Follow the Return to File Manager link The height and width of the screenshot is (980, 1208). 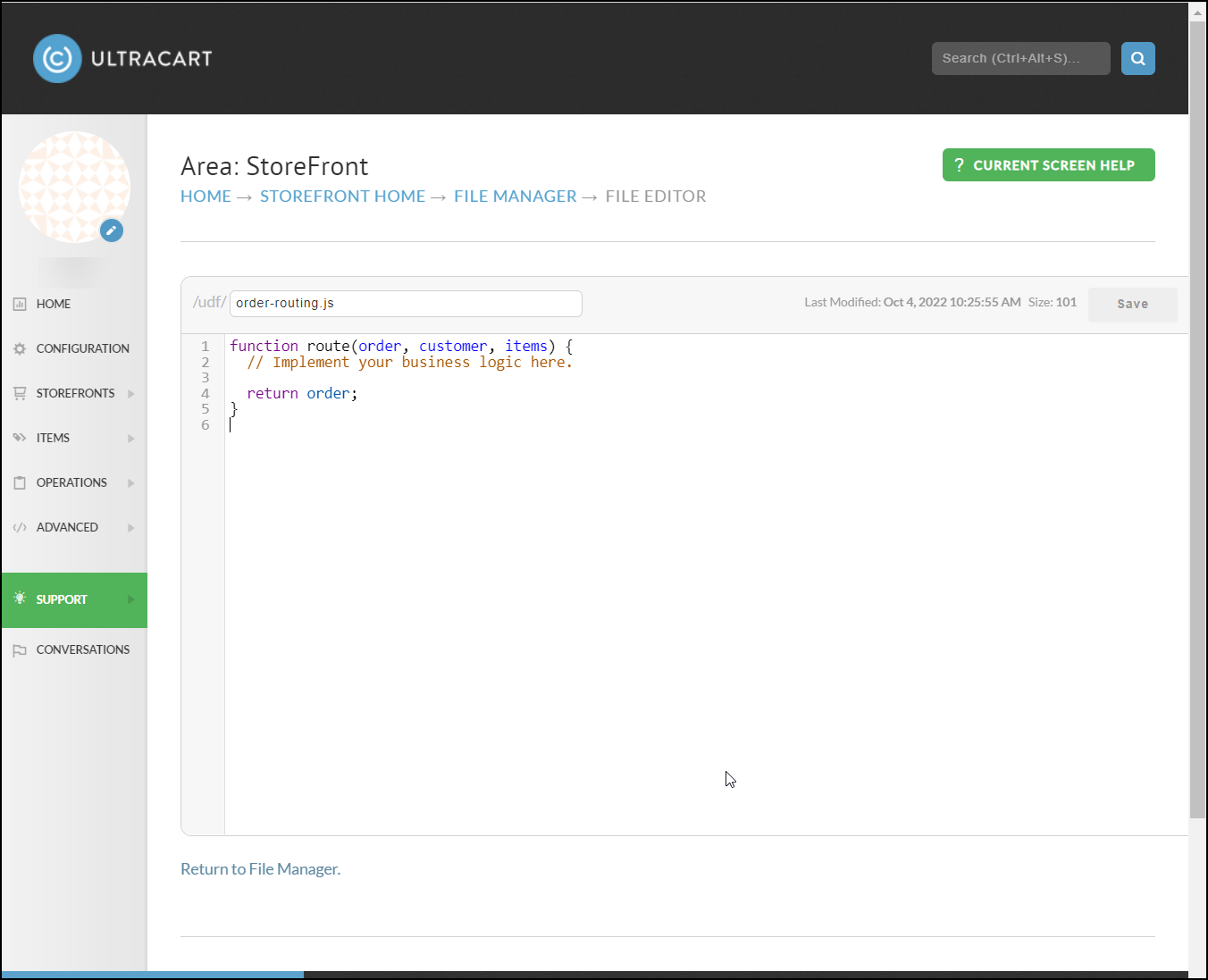click(260, 869)
